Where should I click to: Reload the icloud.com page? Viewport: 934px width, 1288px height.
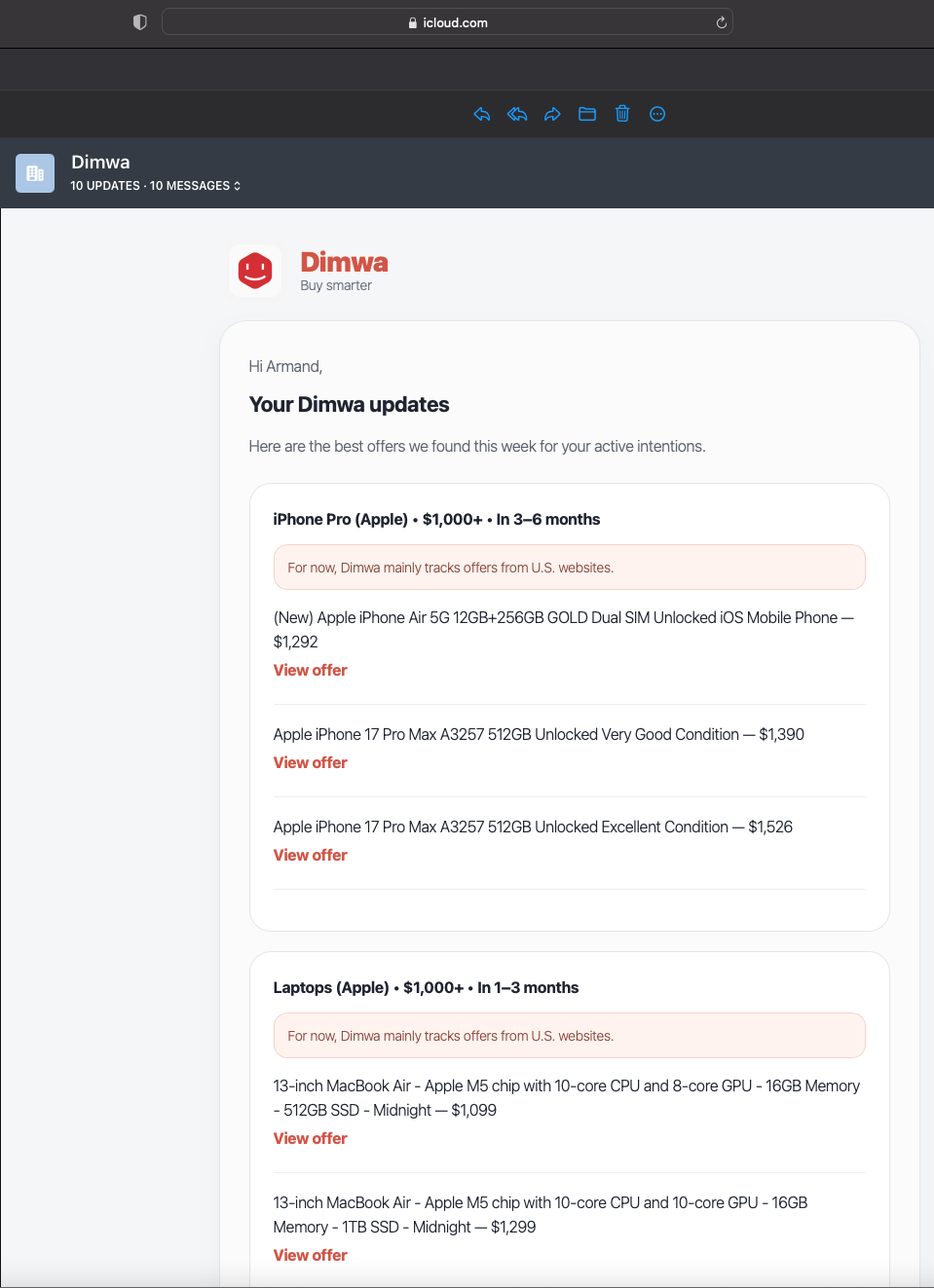click(722, 22)
